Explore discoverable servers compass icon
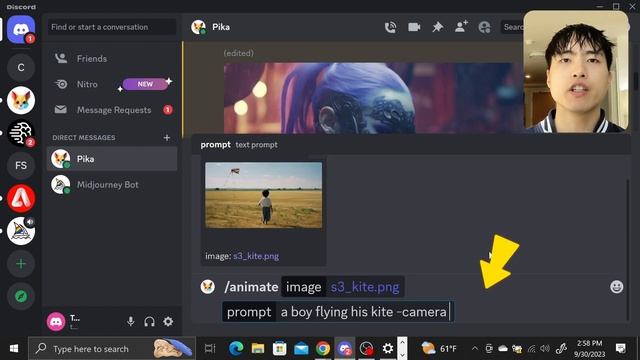 pos(21,296)
